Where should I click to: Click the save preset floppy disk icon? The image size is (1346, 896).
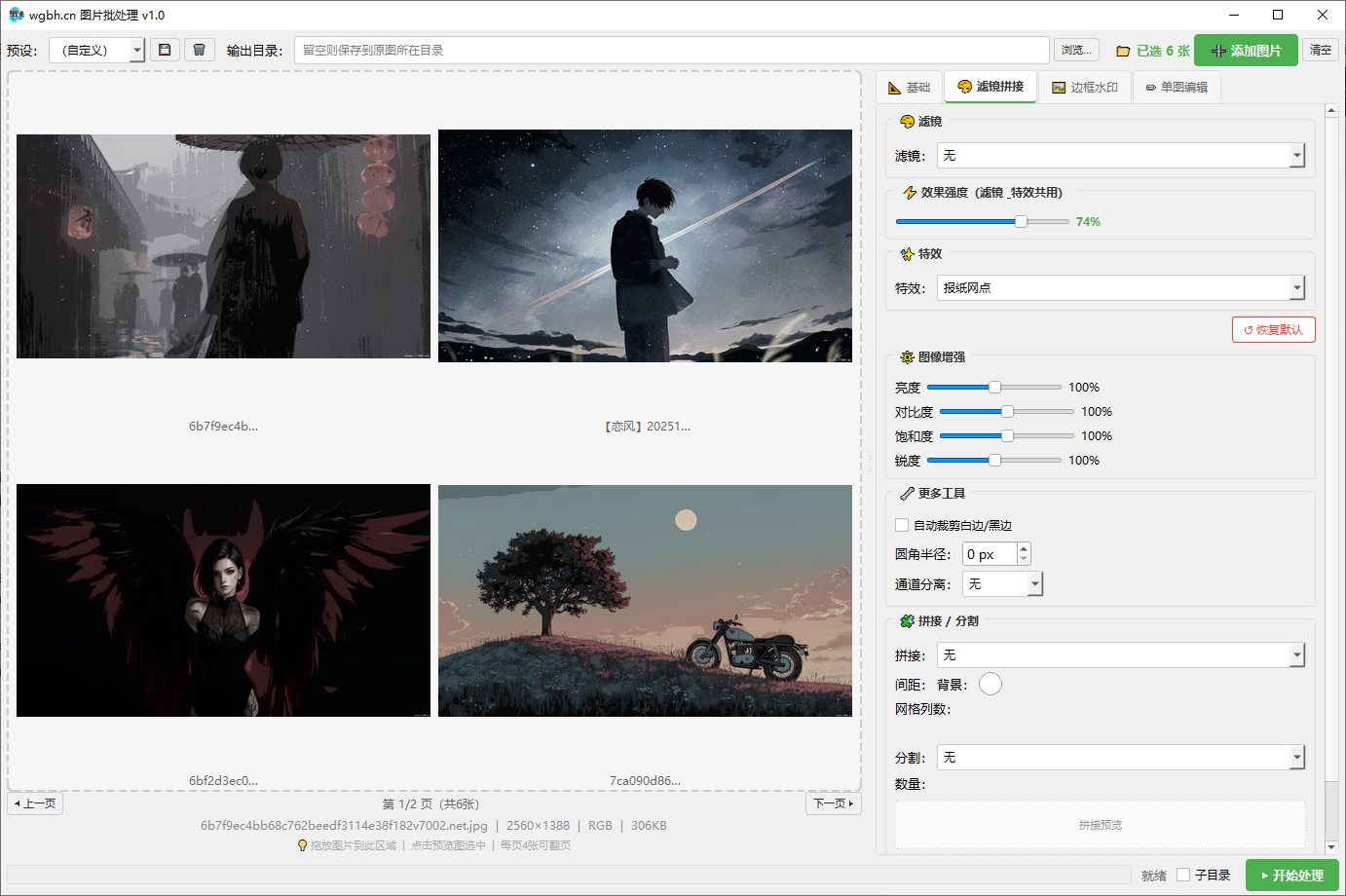pos(165,50)
